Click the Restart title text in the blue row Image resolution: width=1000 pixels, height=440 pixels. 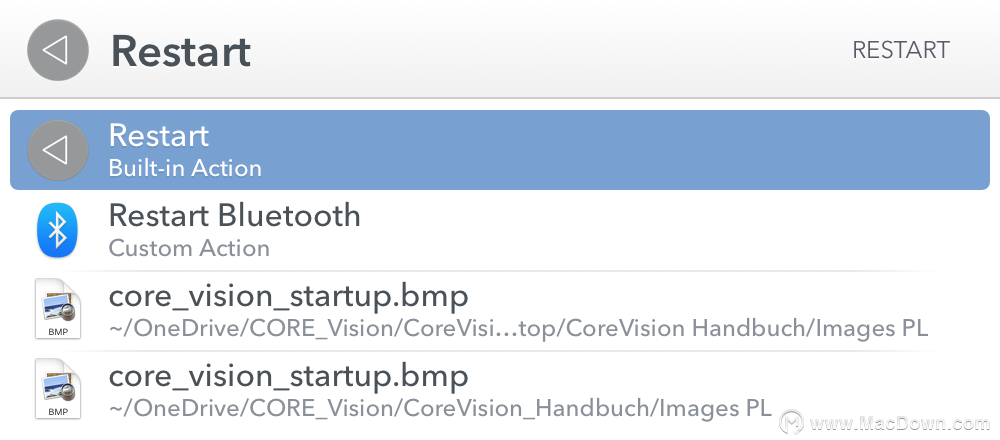159,136
